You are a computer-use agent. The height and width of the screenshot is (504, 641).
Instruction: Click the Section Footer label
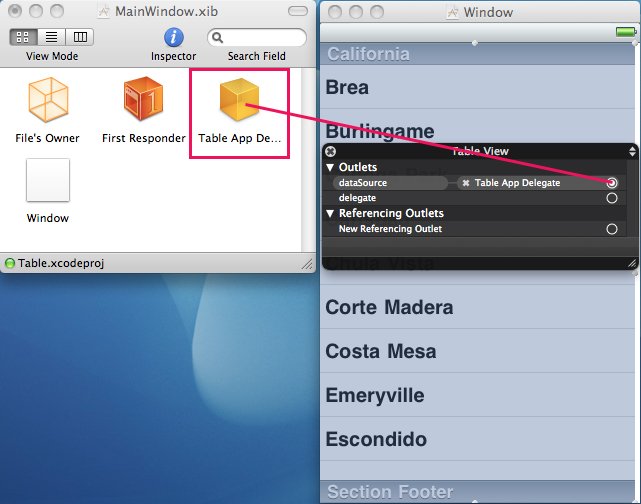[390, 492]
